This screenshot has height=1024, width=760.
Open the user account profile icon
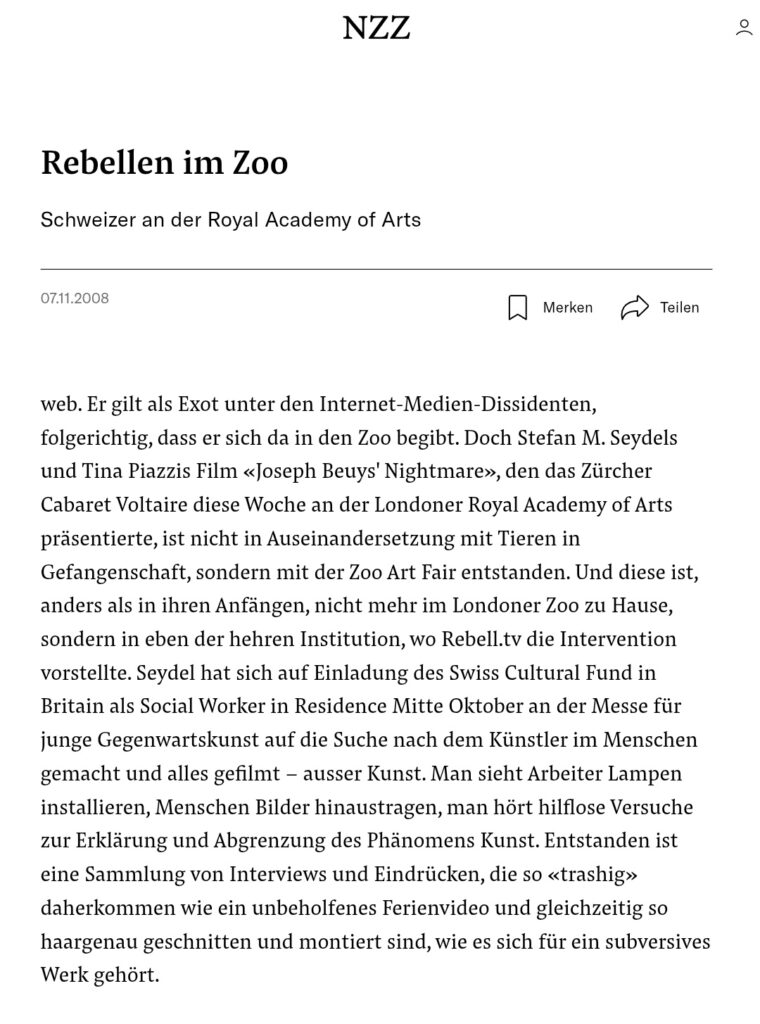click(743, 28)
